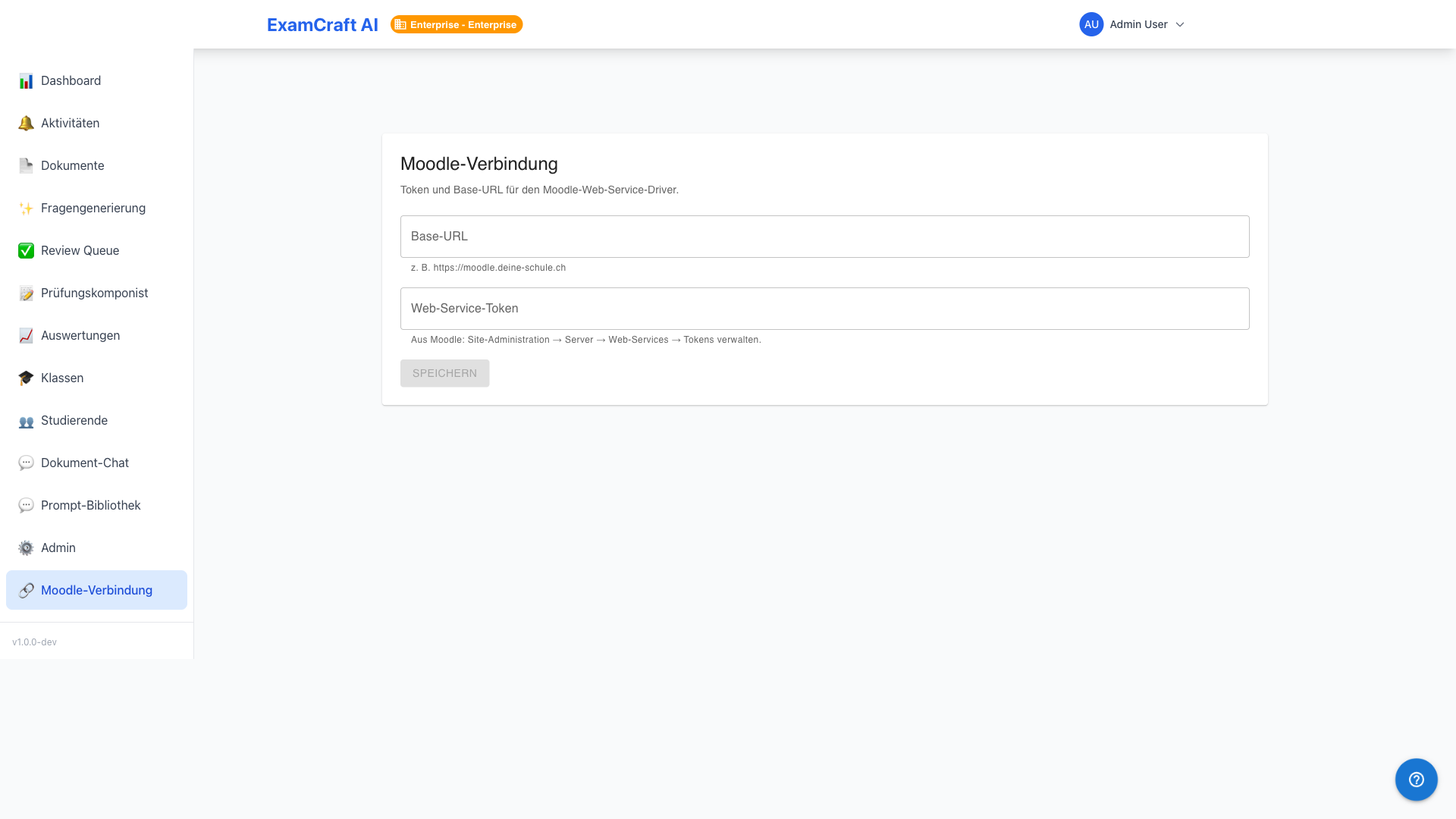Screen dimensions: 1456x819
Task: Click the Moodle-Verbindung chain link icon
Action: (26, 591)
